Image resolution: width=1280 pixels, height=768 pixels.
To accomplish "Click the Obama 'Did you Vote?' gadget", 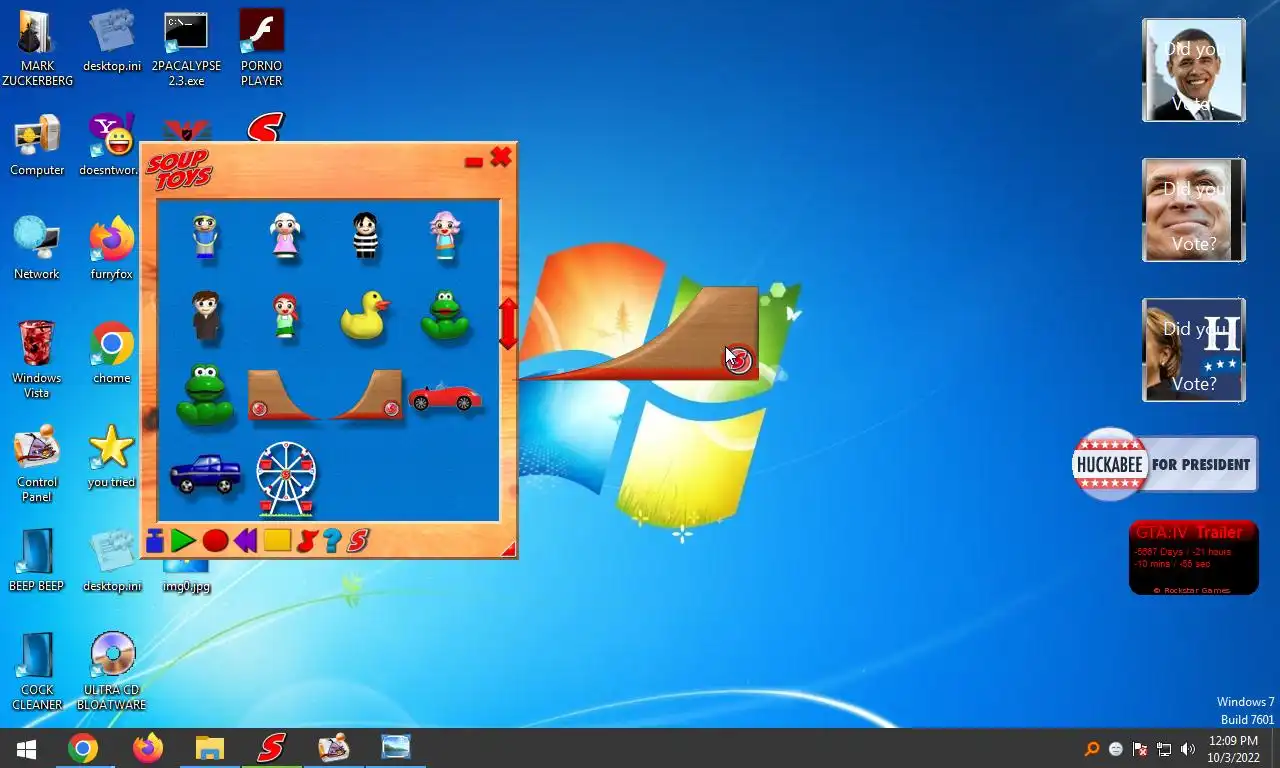I will [1194, 70].
